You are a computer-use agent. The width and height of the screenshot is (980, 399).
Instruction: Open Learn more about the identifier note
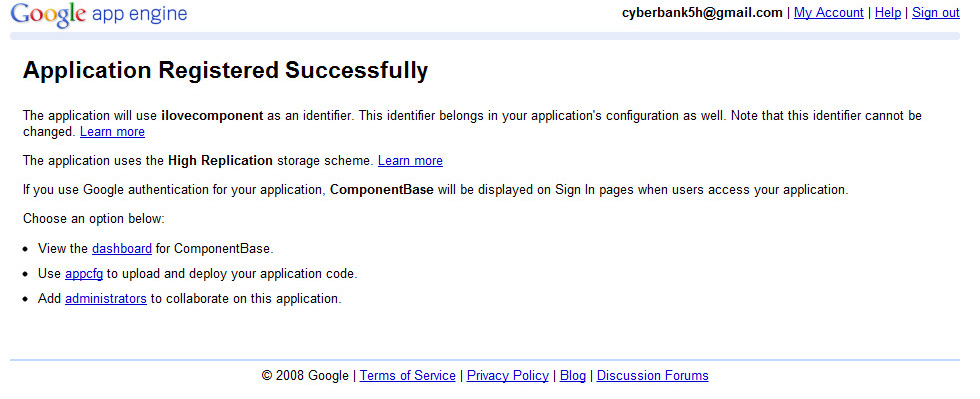(112, 132)
